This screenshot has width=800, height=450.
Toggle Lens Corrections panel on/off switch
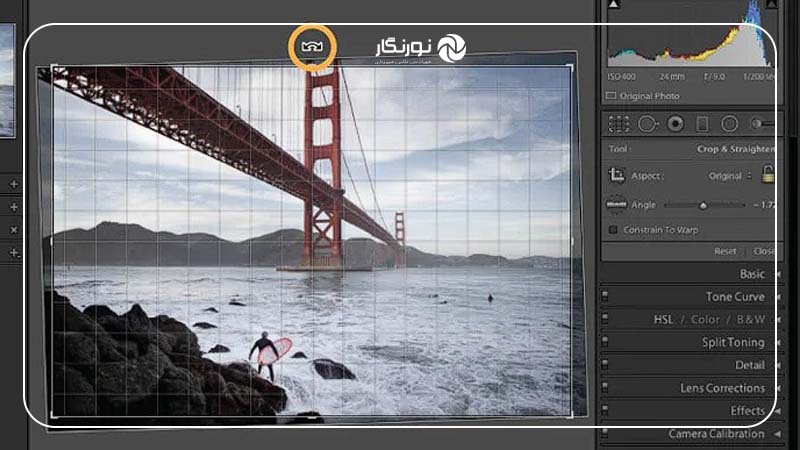click(605, 387)
